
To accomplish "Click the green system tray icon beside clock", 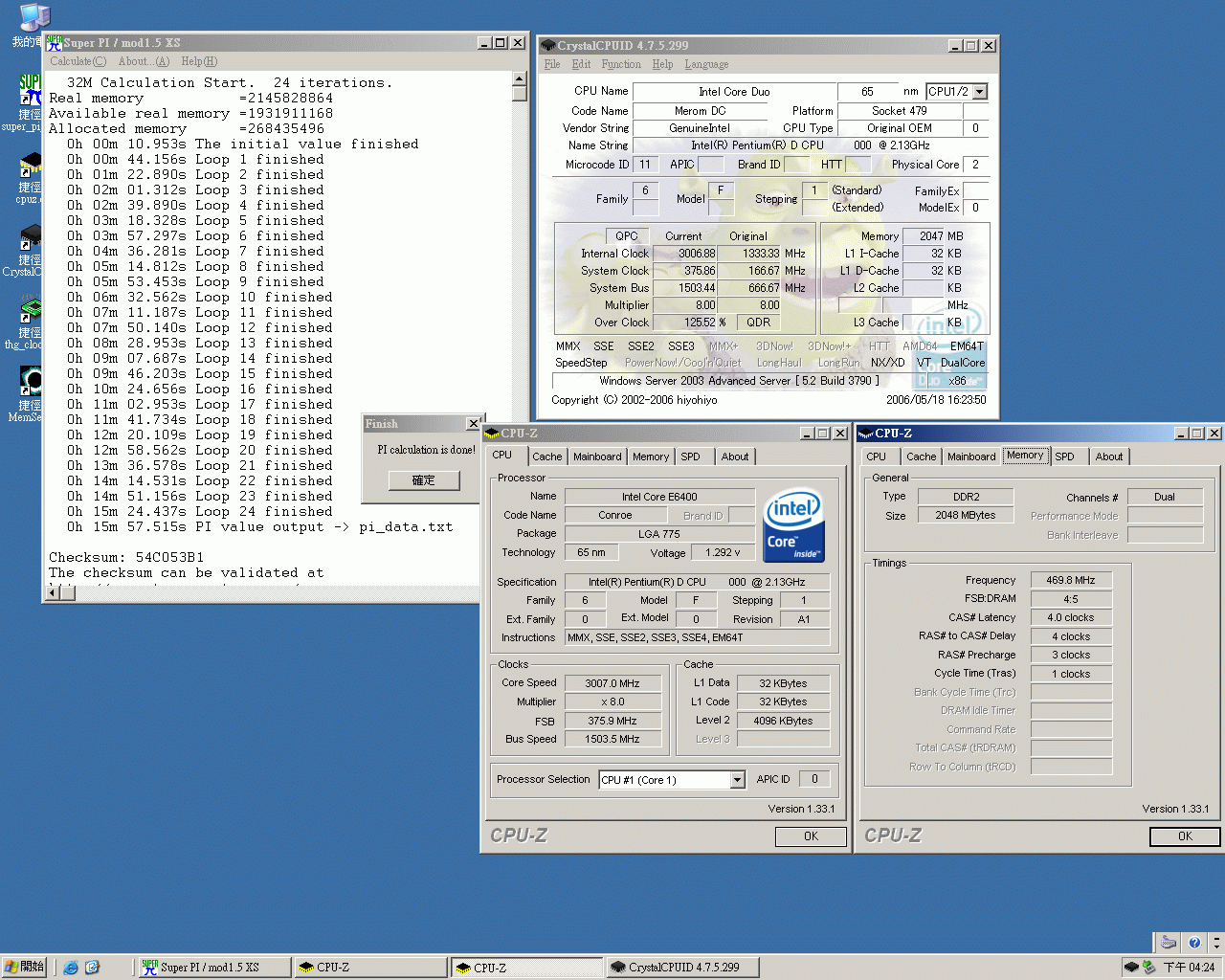I will click(1148, 968).
